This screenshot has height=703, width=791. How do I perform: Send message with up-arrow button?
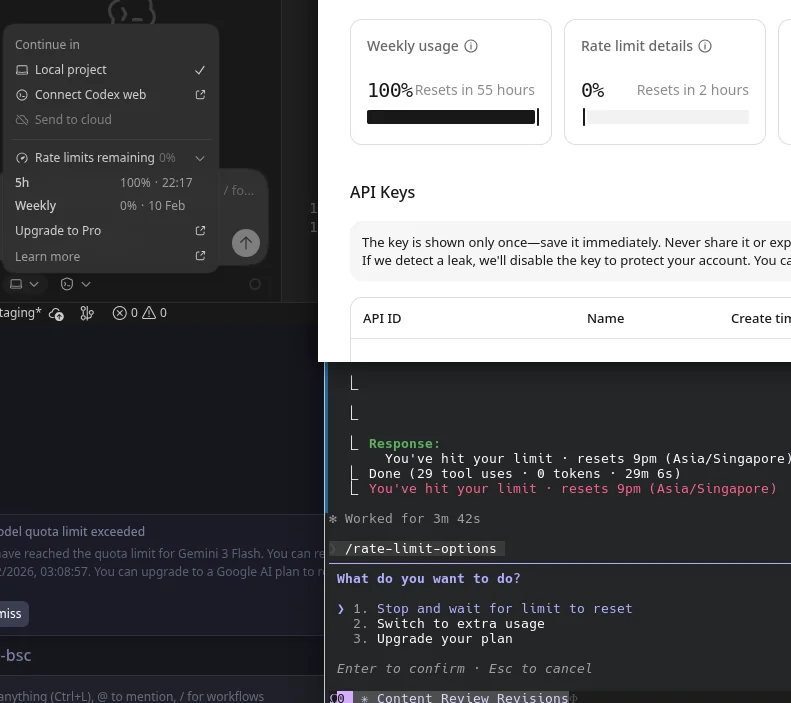point(246,243)
